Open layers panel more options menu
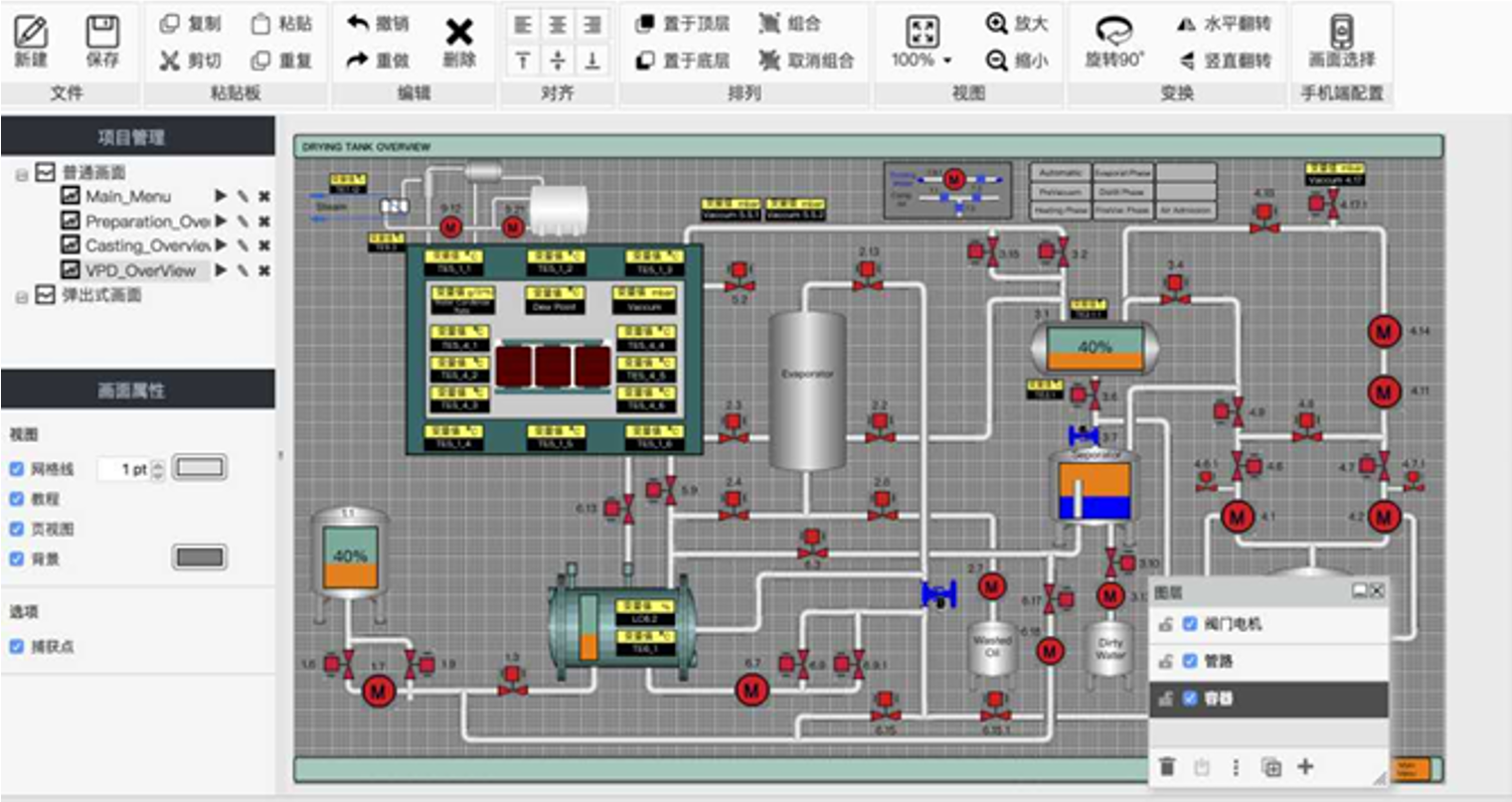This screenshot has width=1512, height=802. 1236,767
